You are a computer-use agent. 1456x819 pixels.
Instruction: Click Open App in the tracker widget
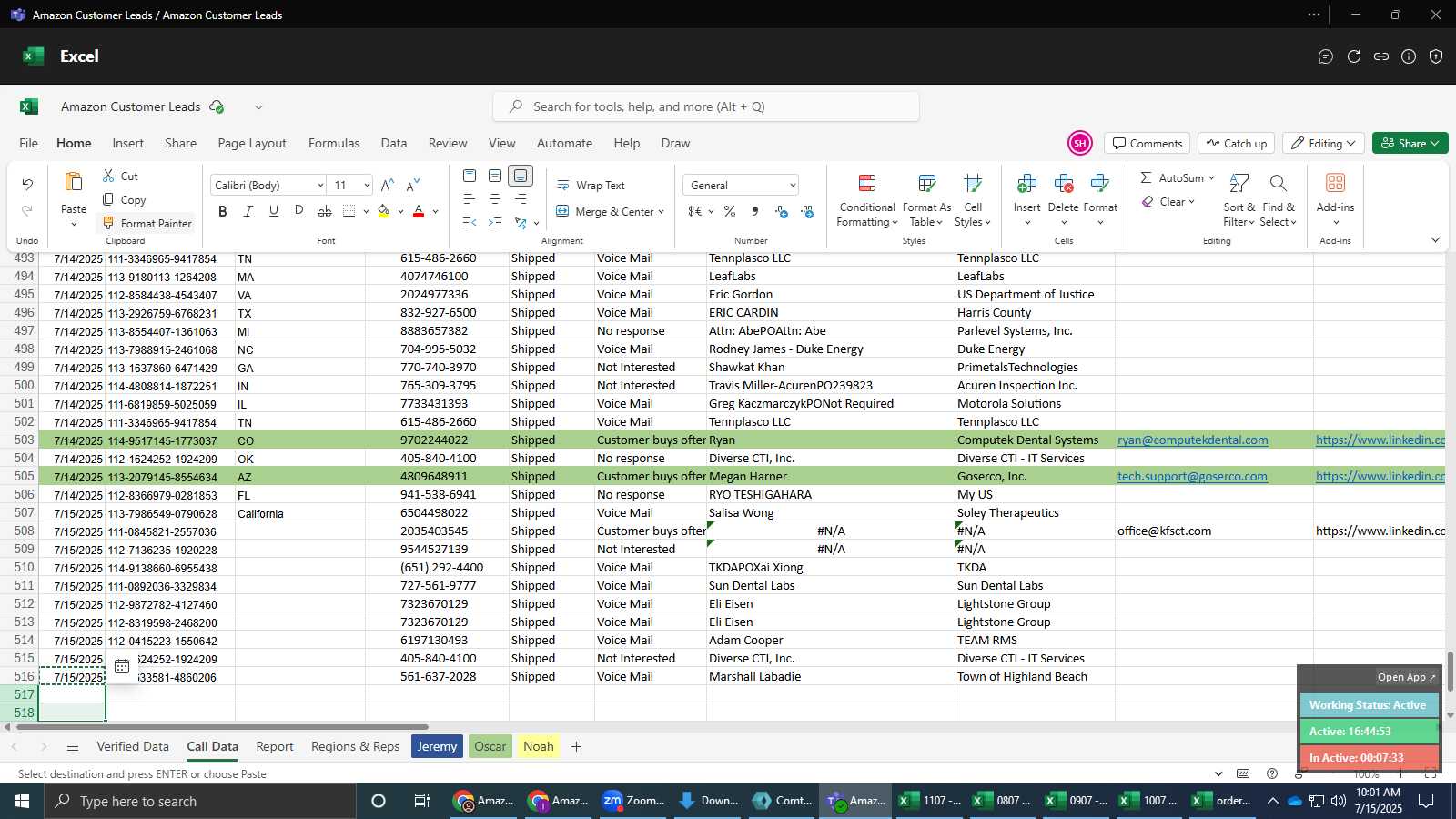1406,677
